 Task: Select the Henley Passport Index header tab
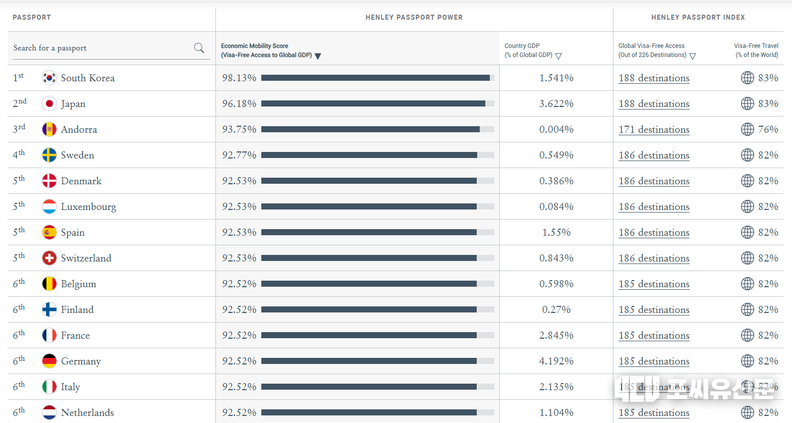tap(697, 18)
